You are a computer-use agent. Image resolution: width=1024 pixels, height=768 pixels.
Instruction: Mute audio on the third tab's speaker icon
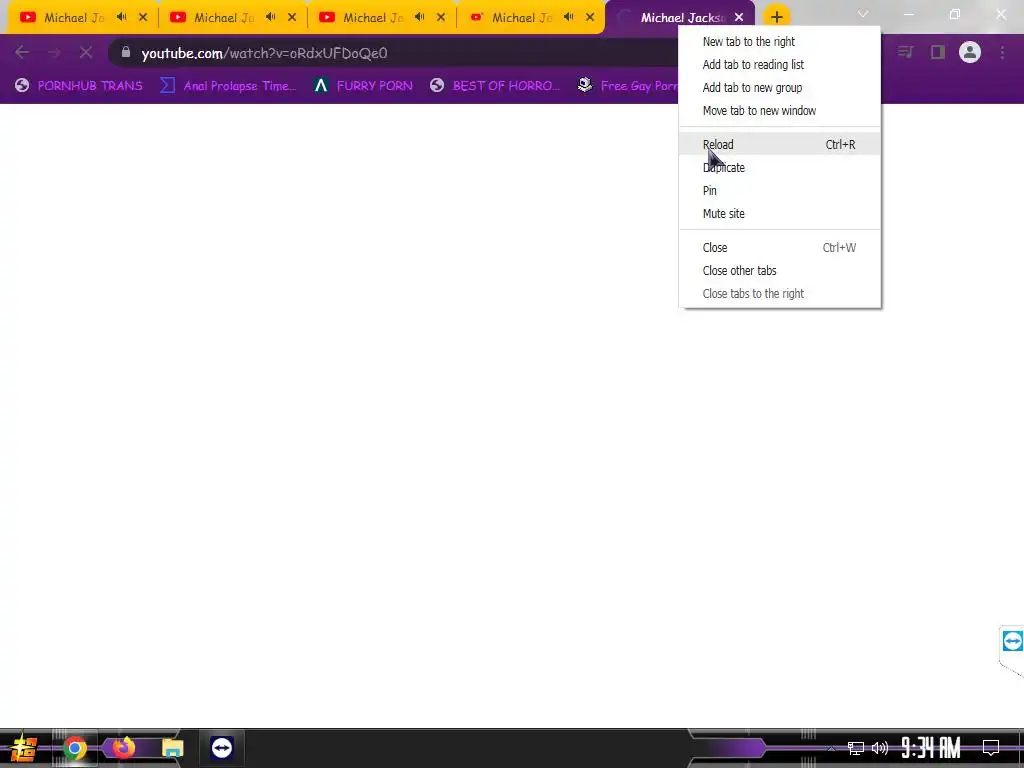(x=419, y=17)
